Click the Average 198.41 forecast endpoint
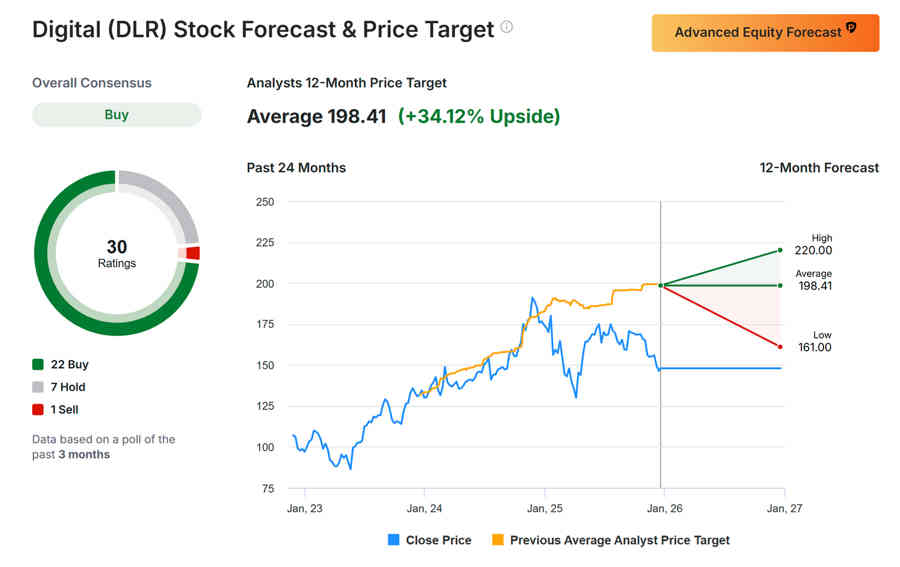The height and width of the screenshot is (567, 900). pos(780,285)
